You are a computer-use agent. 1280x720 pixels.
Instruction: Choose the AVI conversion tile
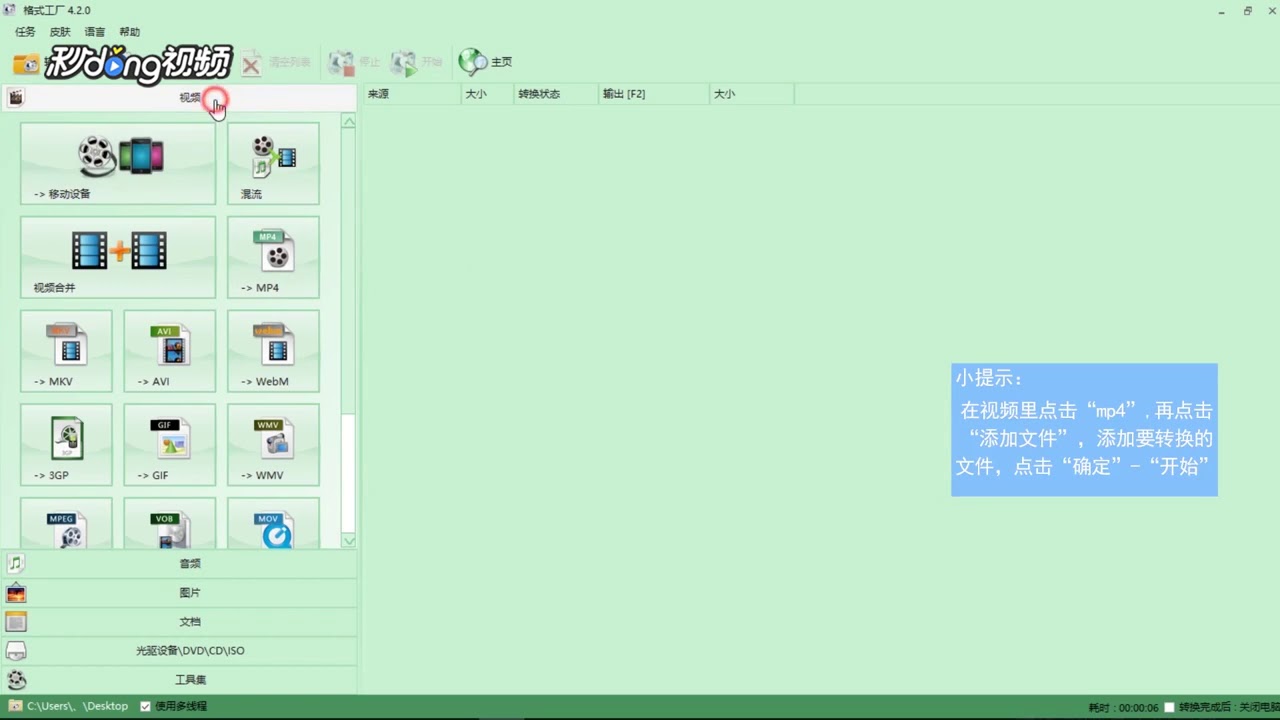point(170,351)
